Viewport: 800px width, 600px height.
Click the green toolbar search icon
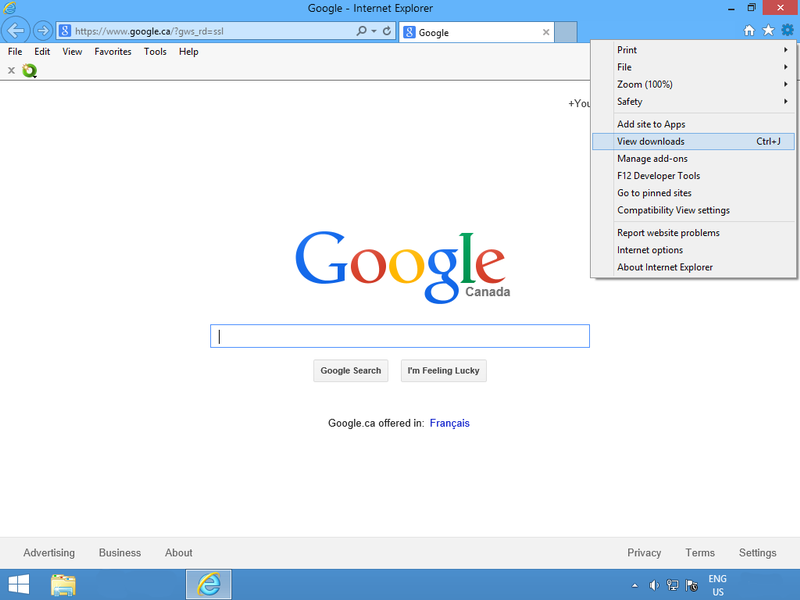click(30, 70)
